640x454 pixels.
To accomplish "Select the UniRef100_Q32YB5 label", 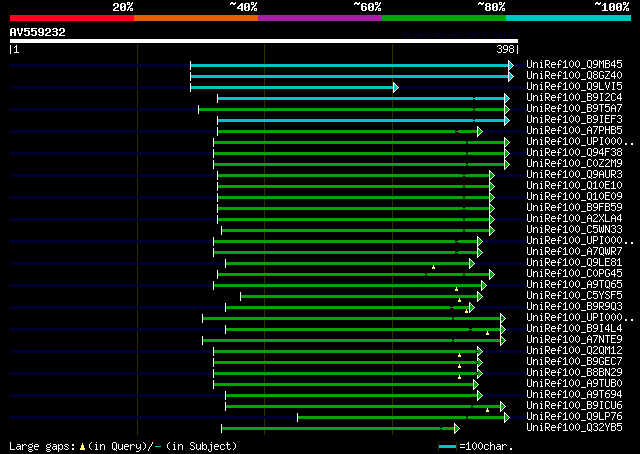I will click(x=574, y=428).
